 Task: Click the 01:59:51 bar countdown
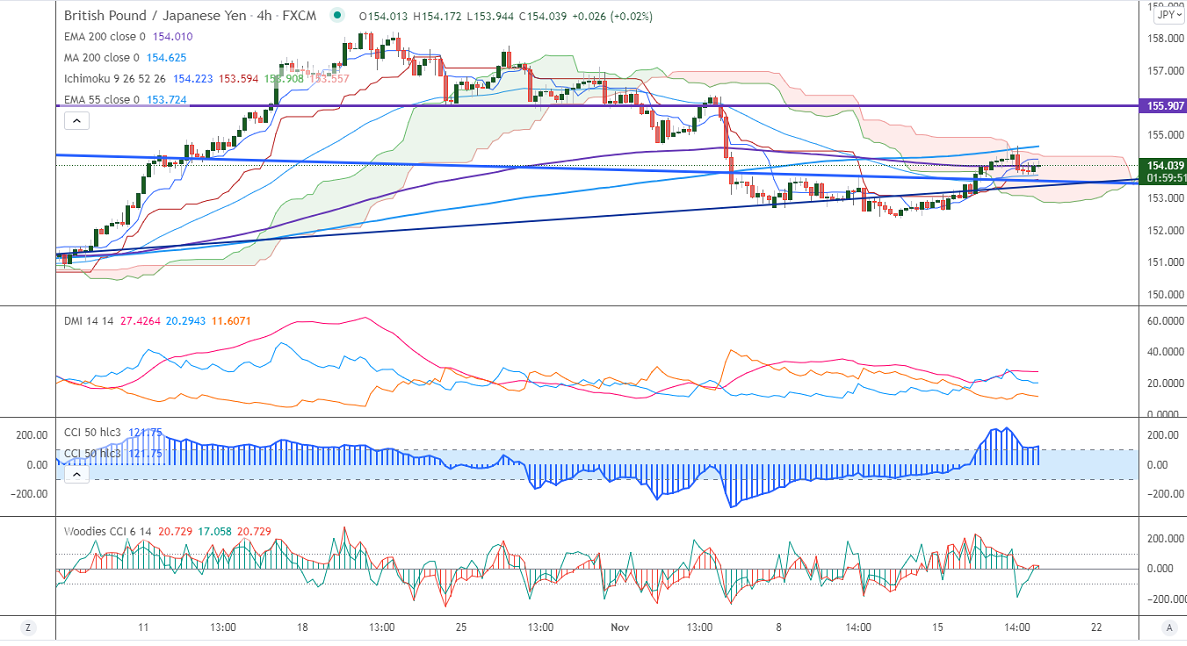click(1164, 178)
